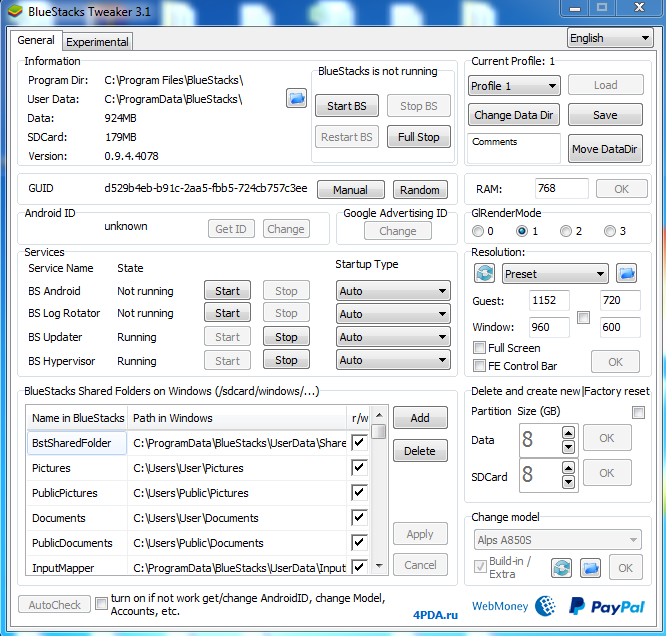Image resolution: width=666 pixels, height=636 pixels.
Task: Click the refresh icon beside Resolution preset
Action: (x=485, y=273)
